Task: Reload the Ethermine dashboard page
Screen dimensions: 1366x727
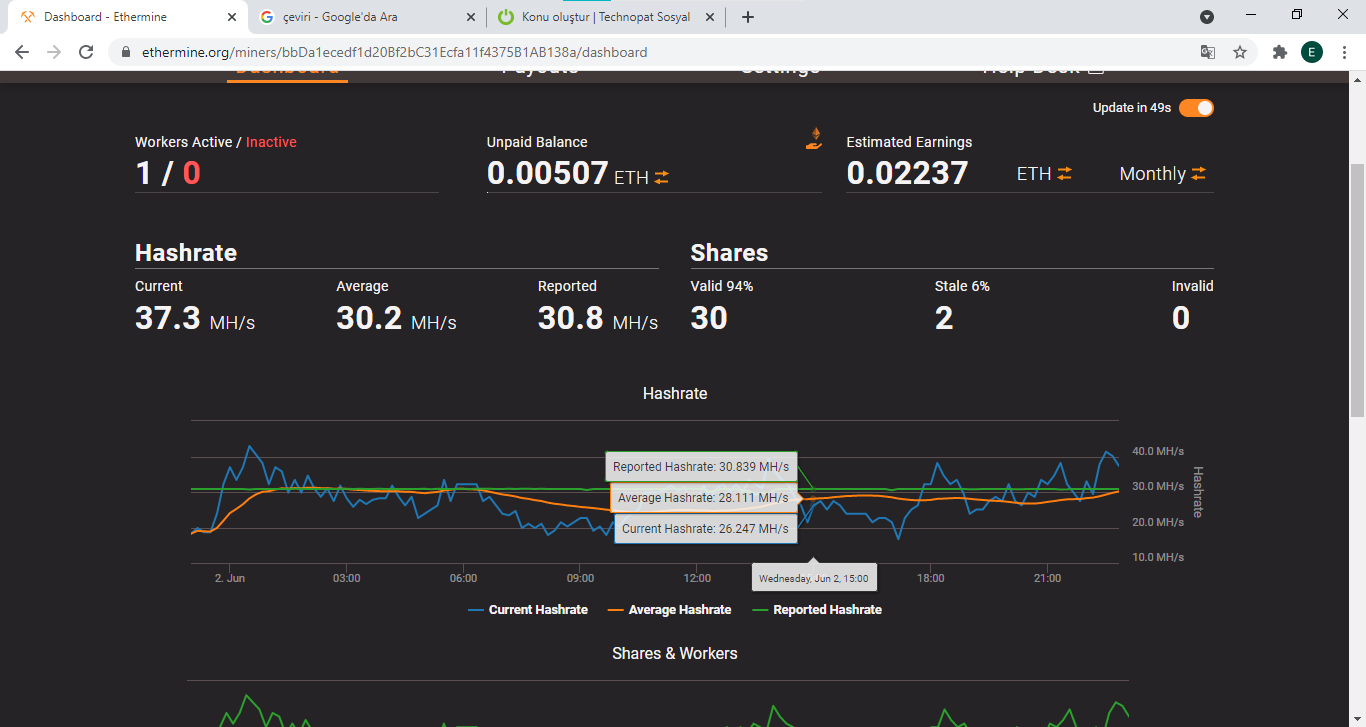Action: (x=86, y=52)
